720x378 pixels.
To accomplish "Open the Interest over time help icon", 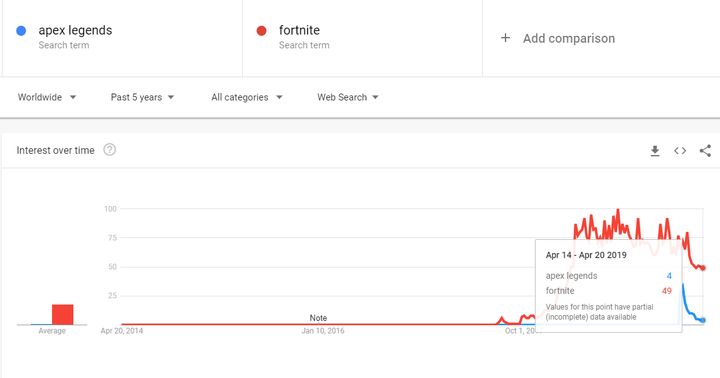I will pyautogui.click(x=109, y=150).
